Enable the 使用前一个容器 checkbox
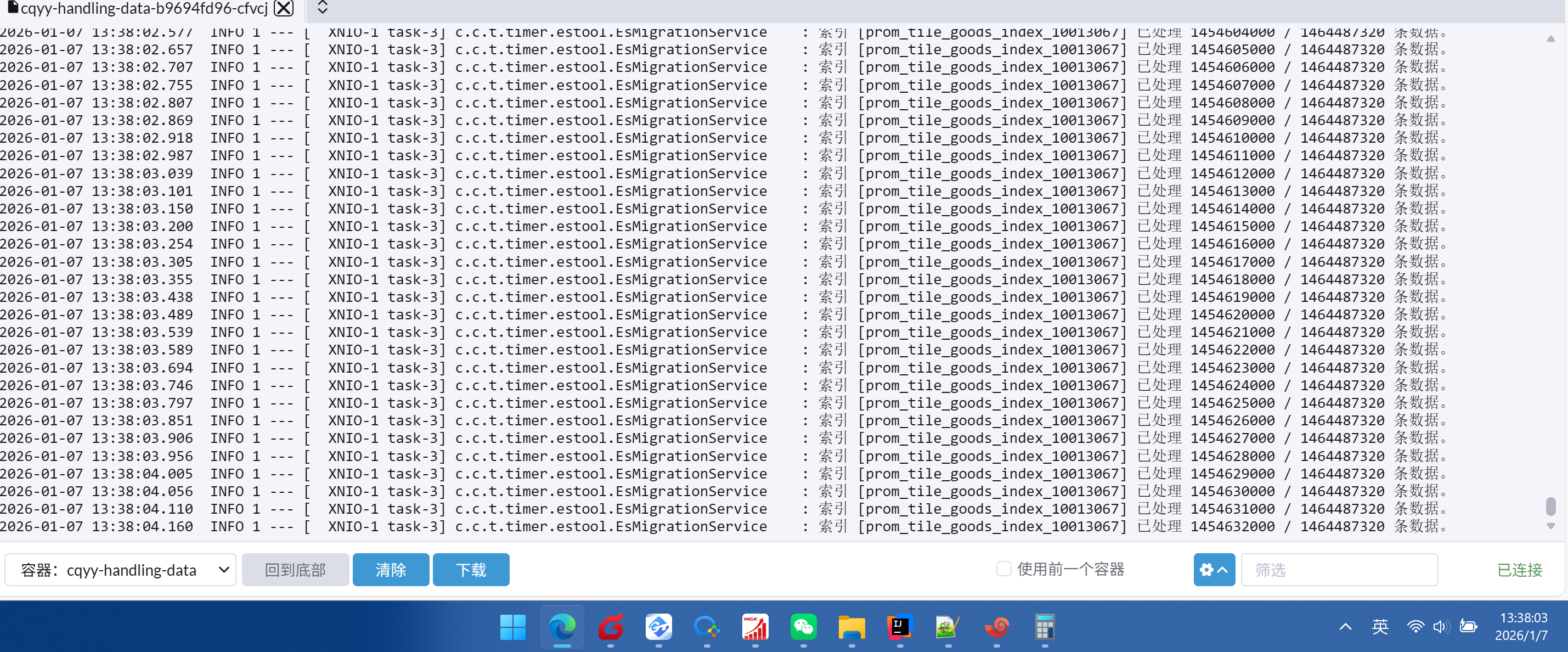The height and width of the screenshot is (652, 1568). (1003, 569)
